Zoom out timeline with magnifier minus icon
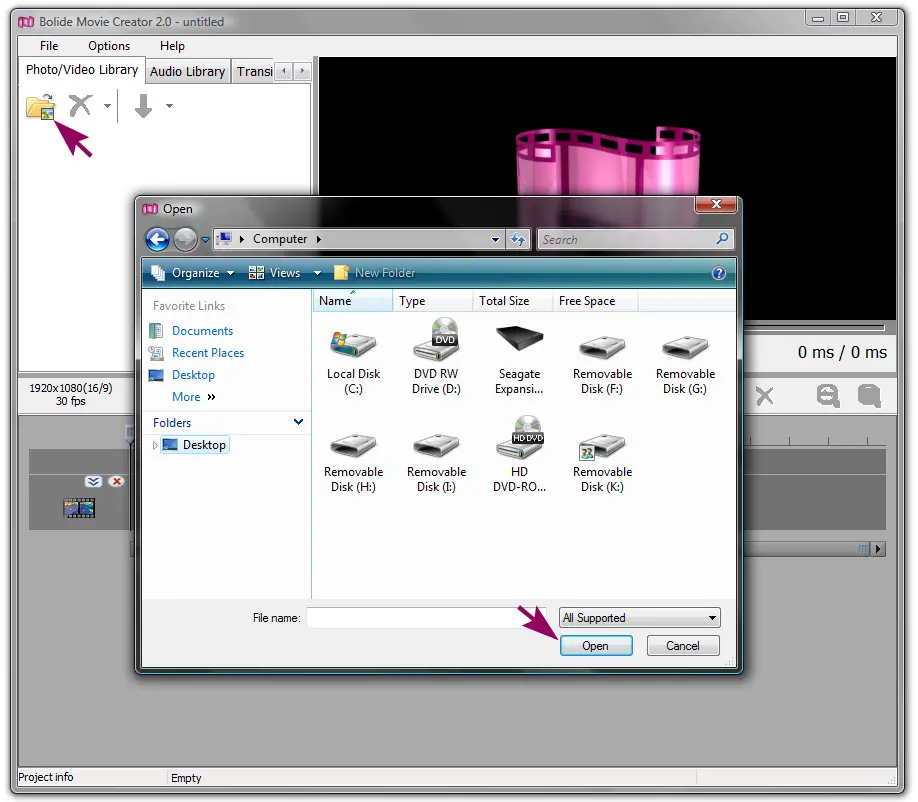This screenshot has width=918, height=802. click(828, 396)
